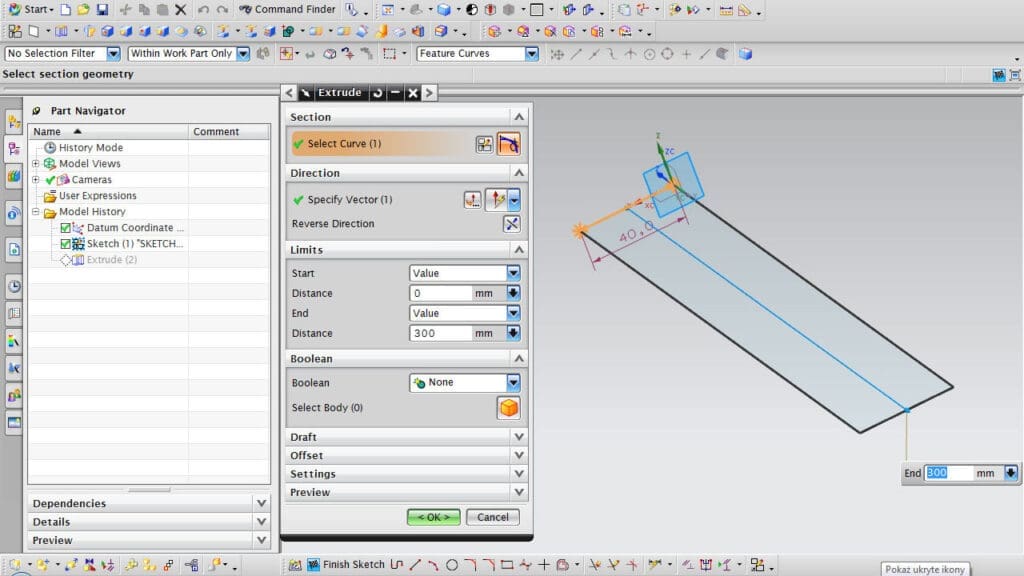Toggle the Sketch (1) checkbox

click(x=66, y=244)
